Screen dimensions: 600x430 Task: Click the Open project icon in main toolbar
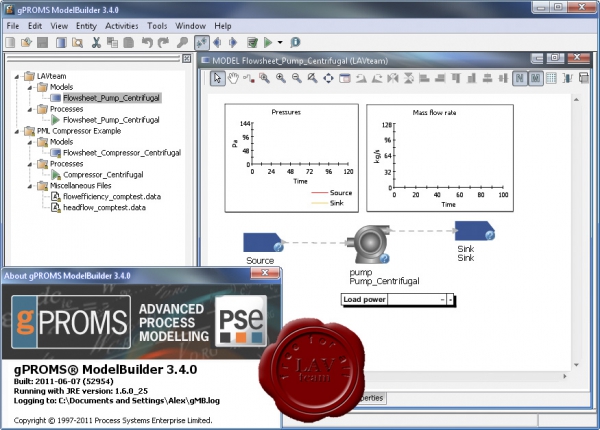[x=26, y=42]
